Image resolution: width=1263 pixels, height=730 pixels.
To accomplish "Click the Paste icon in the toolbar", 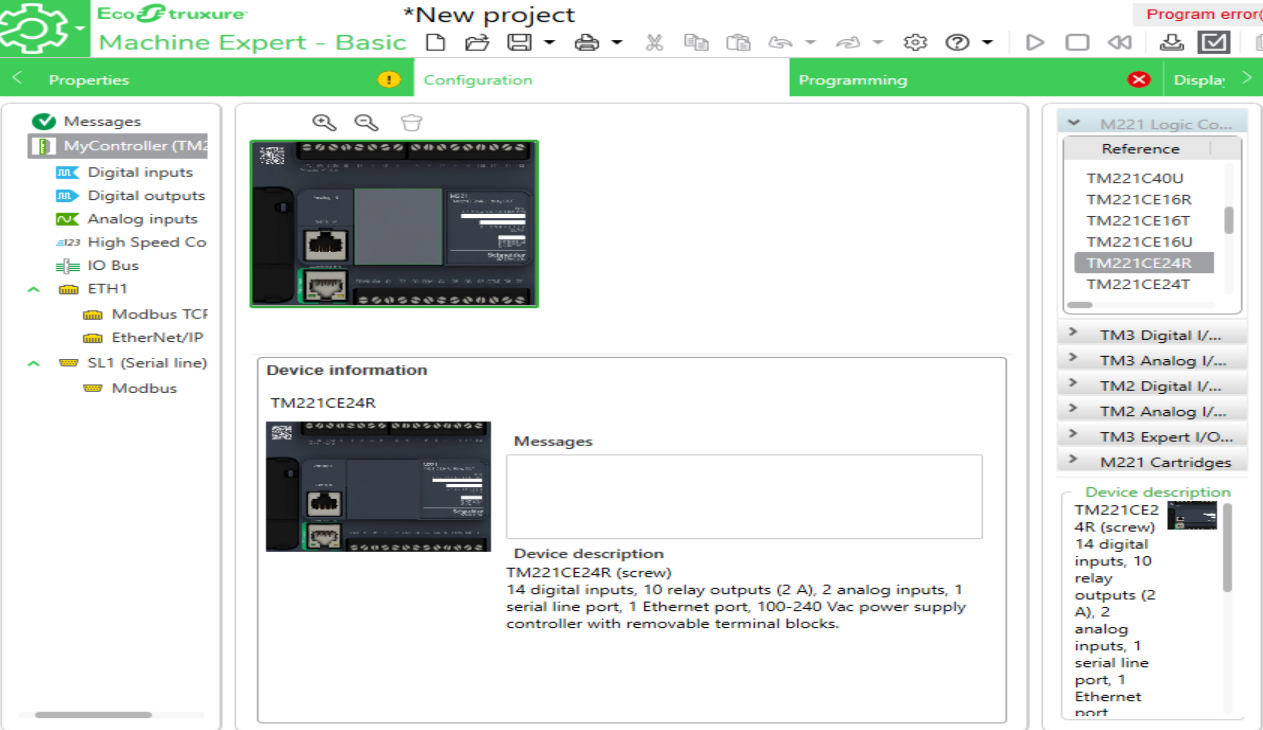I will click(x=738, y=42).
